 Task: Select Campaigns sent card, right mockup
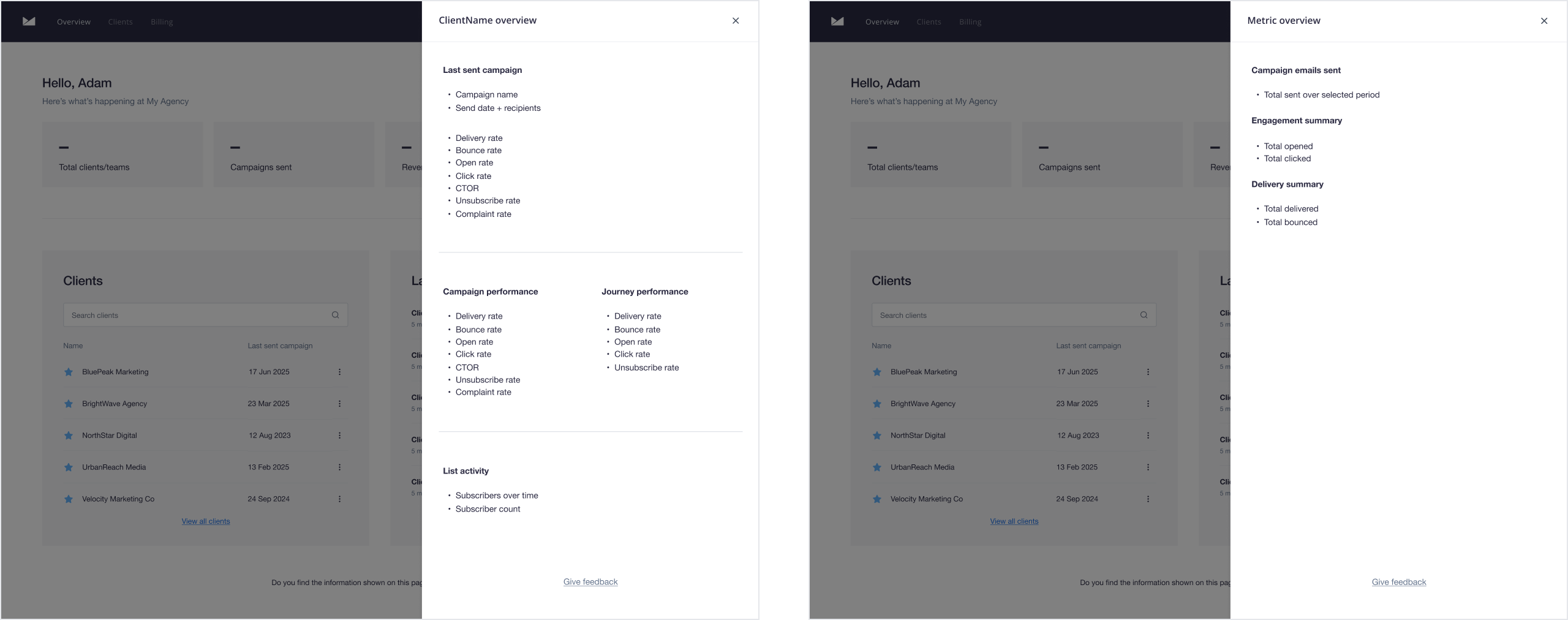(1102, 154)
